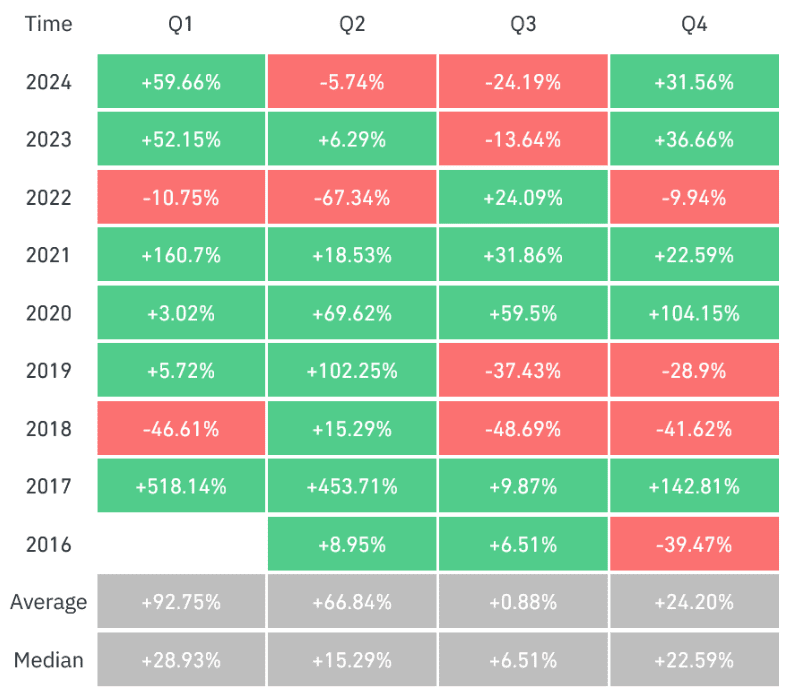Screen dimensions: 790x692
Task: Select the Average Q1 value +92.75%
Action: tap(183, 602)
